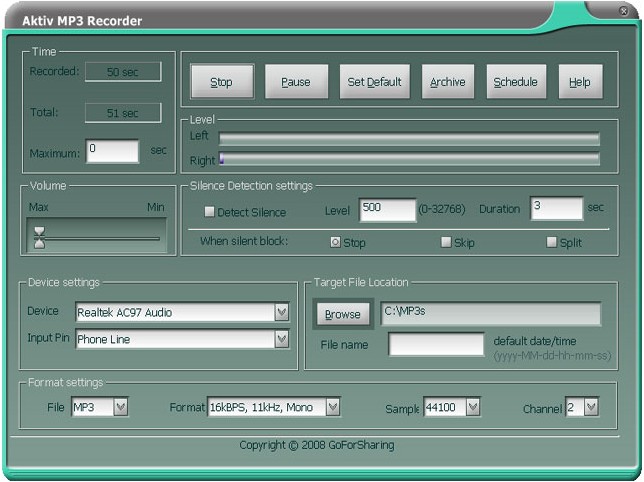Enable the Detect Silence checkbox

pos(209,212)
